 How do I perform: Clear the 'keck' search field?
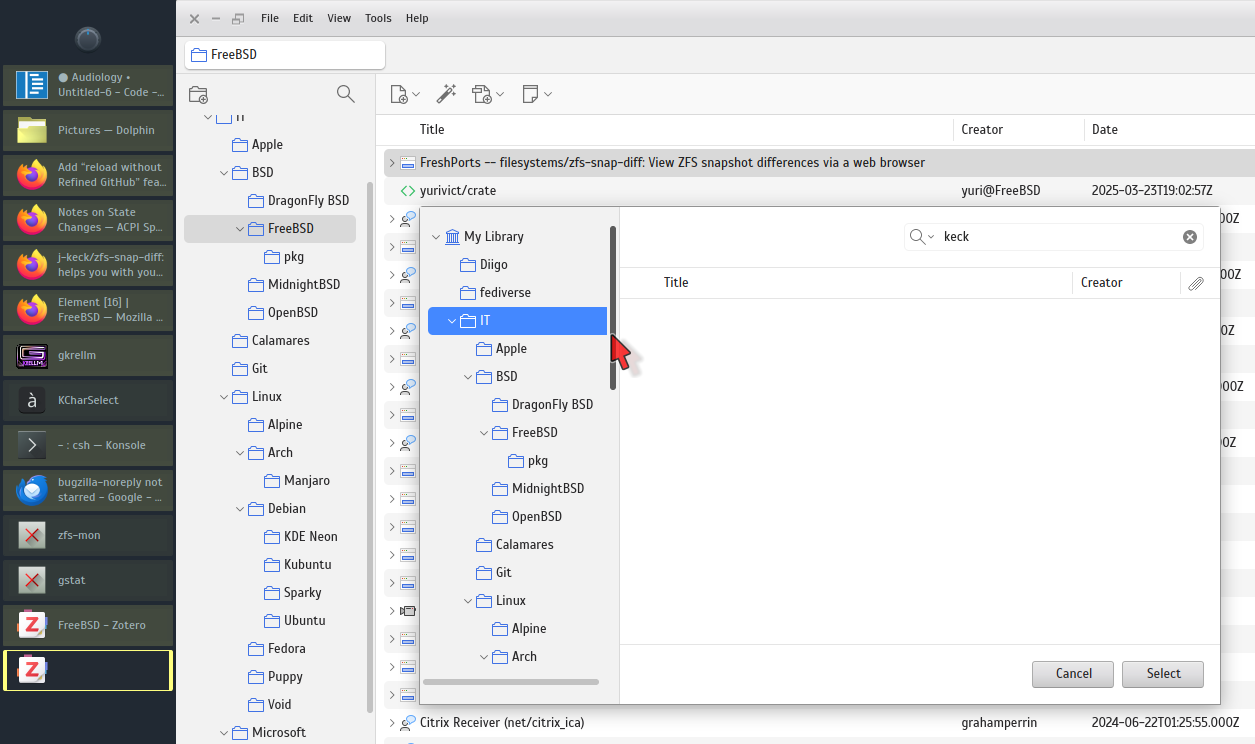pos(1190,237)
